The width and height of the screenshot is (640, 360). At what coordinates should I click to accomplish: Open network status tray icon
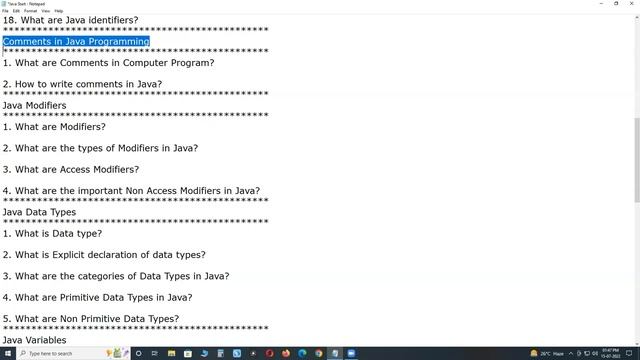pos(587,353)
